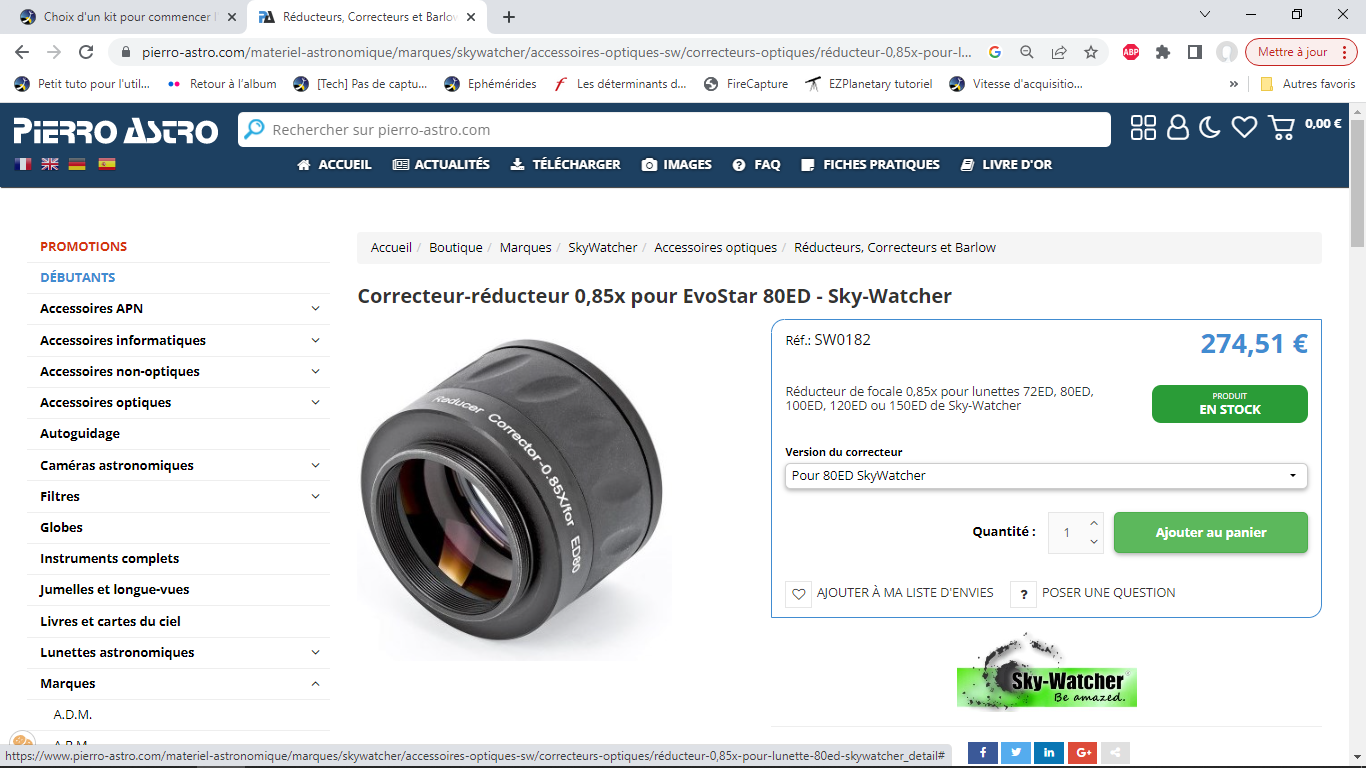1366x768 pixels.
Task: Open the Jumelles et longue-vues category
Action: click(x=115, y=590)
